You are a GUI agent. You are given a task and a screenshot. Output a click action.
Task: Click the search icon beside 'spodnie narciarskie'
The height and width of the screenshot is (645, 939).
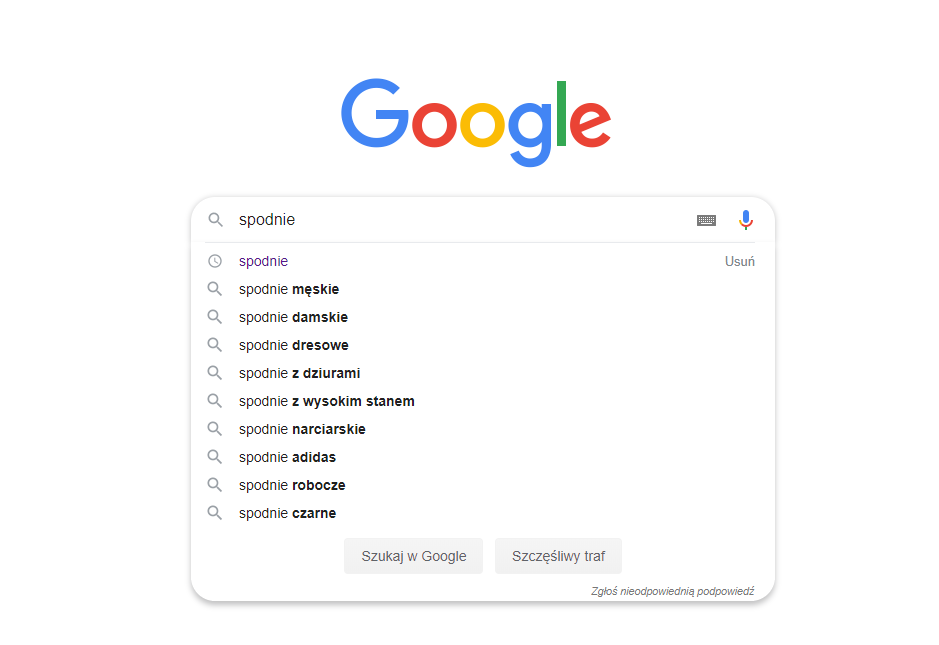pyautogui.click(x=216, y=429)
